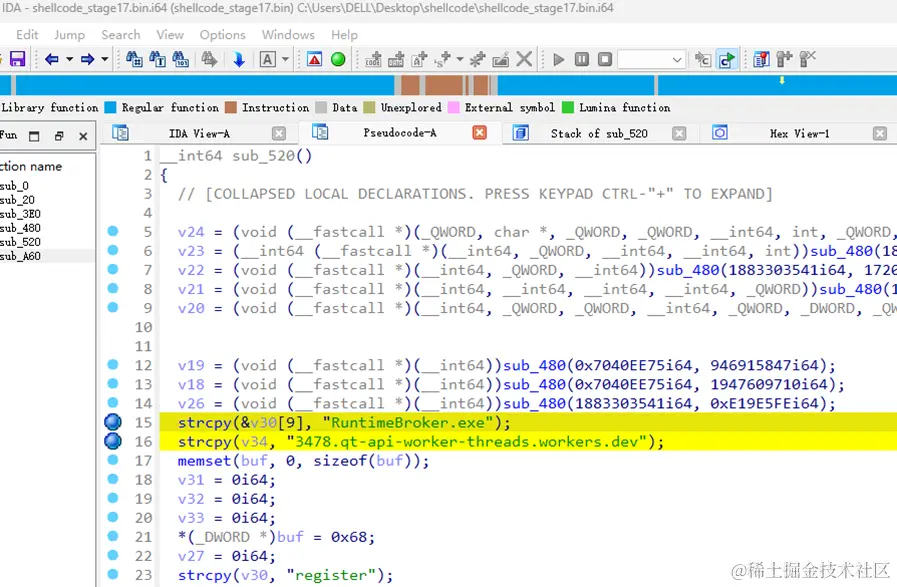897x587 pixels.
Task: Start the debugger process with play button
Action: (x=558, y=59)
